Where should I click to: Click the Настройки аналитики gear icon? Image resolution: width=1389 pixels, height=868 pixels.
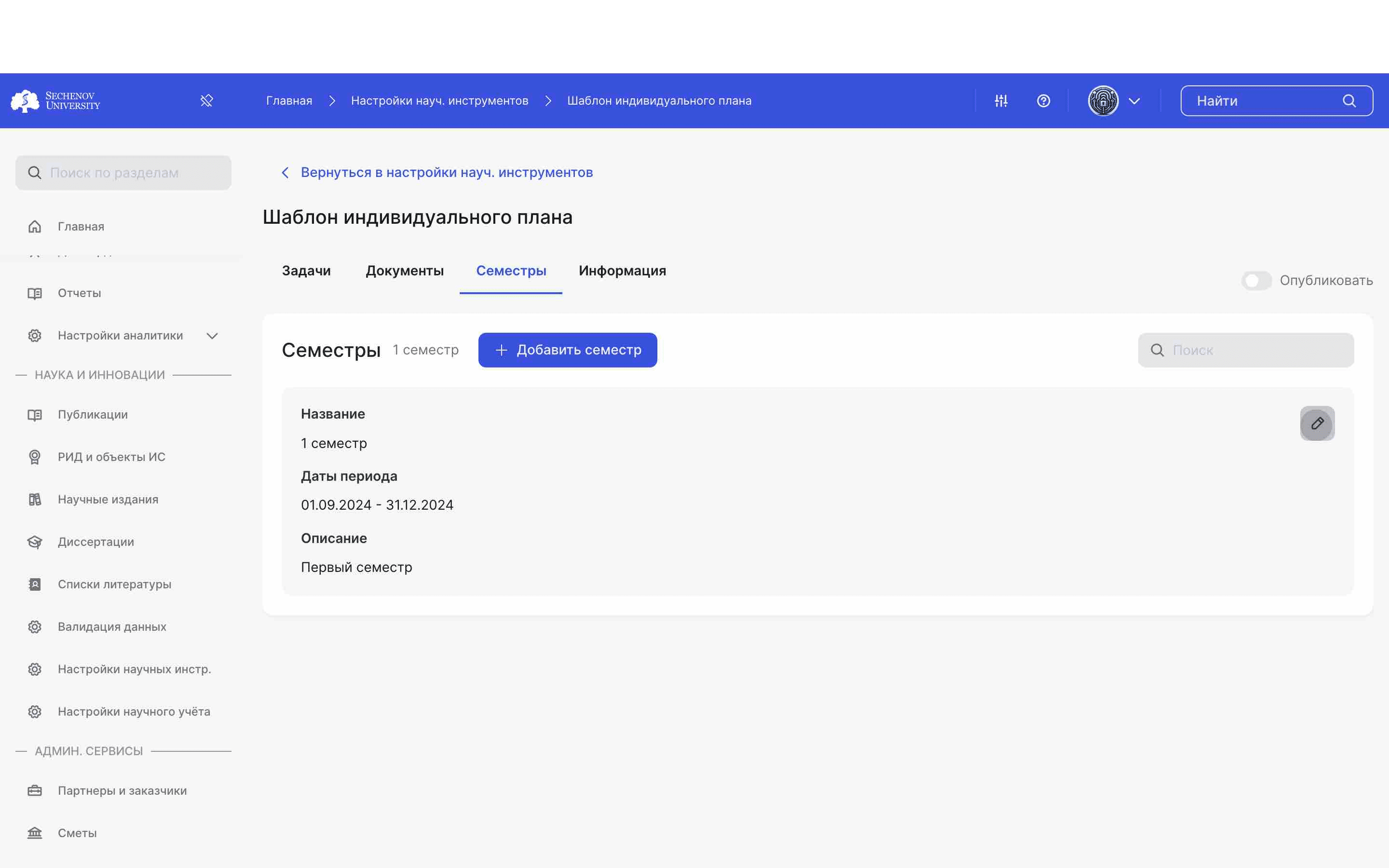pos(34,335)
